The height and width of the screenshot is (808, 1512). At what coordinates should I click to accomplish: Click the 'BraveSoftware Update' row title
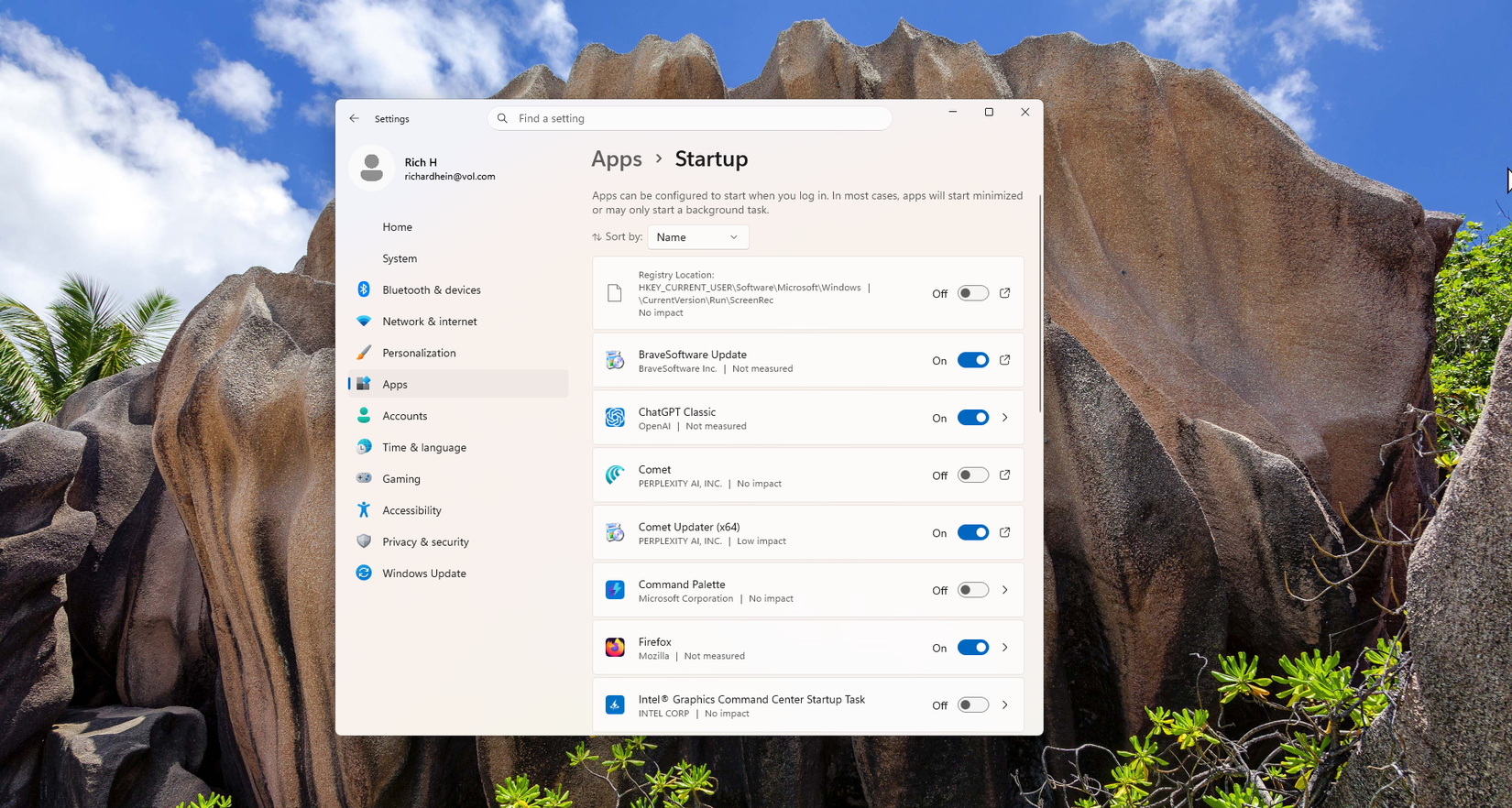(x=693, y=355)
